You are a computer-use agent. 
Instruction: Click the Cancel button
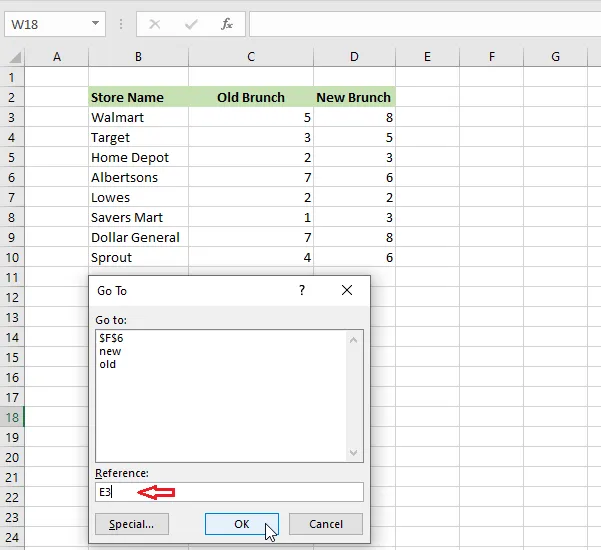point(326,524)
